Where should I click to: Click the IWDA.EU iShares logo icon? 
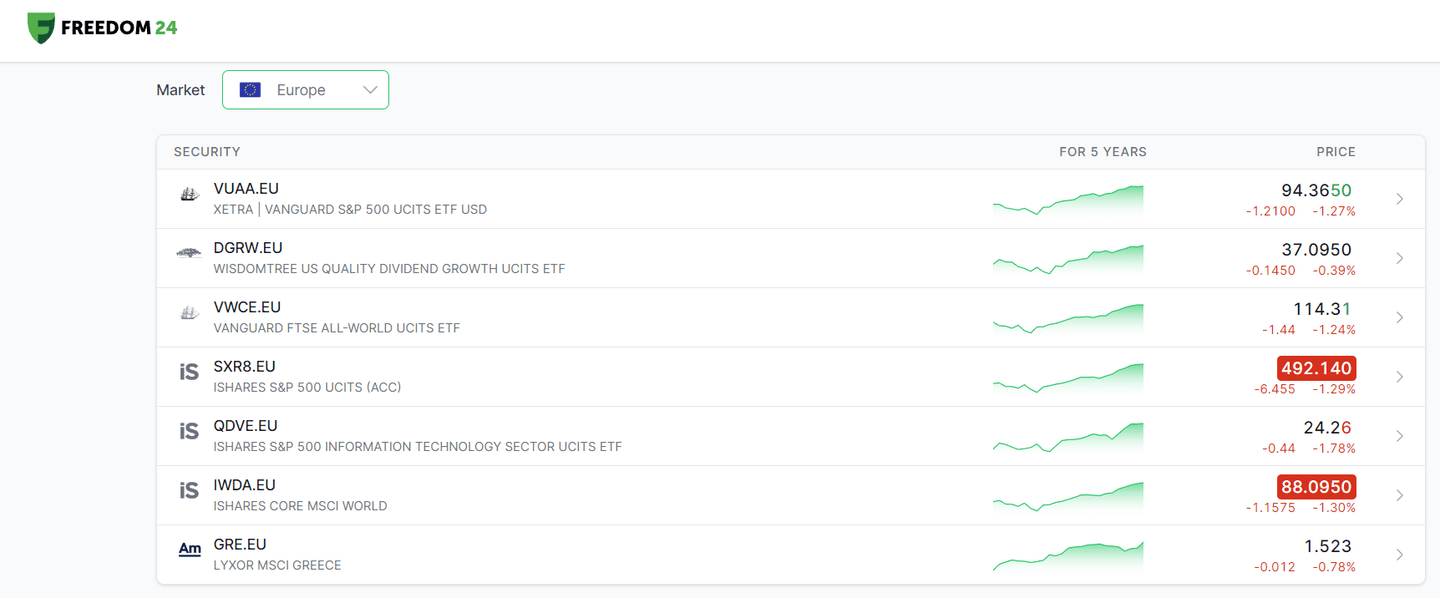[x=189, y=490]
